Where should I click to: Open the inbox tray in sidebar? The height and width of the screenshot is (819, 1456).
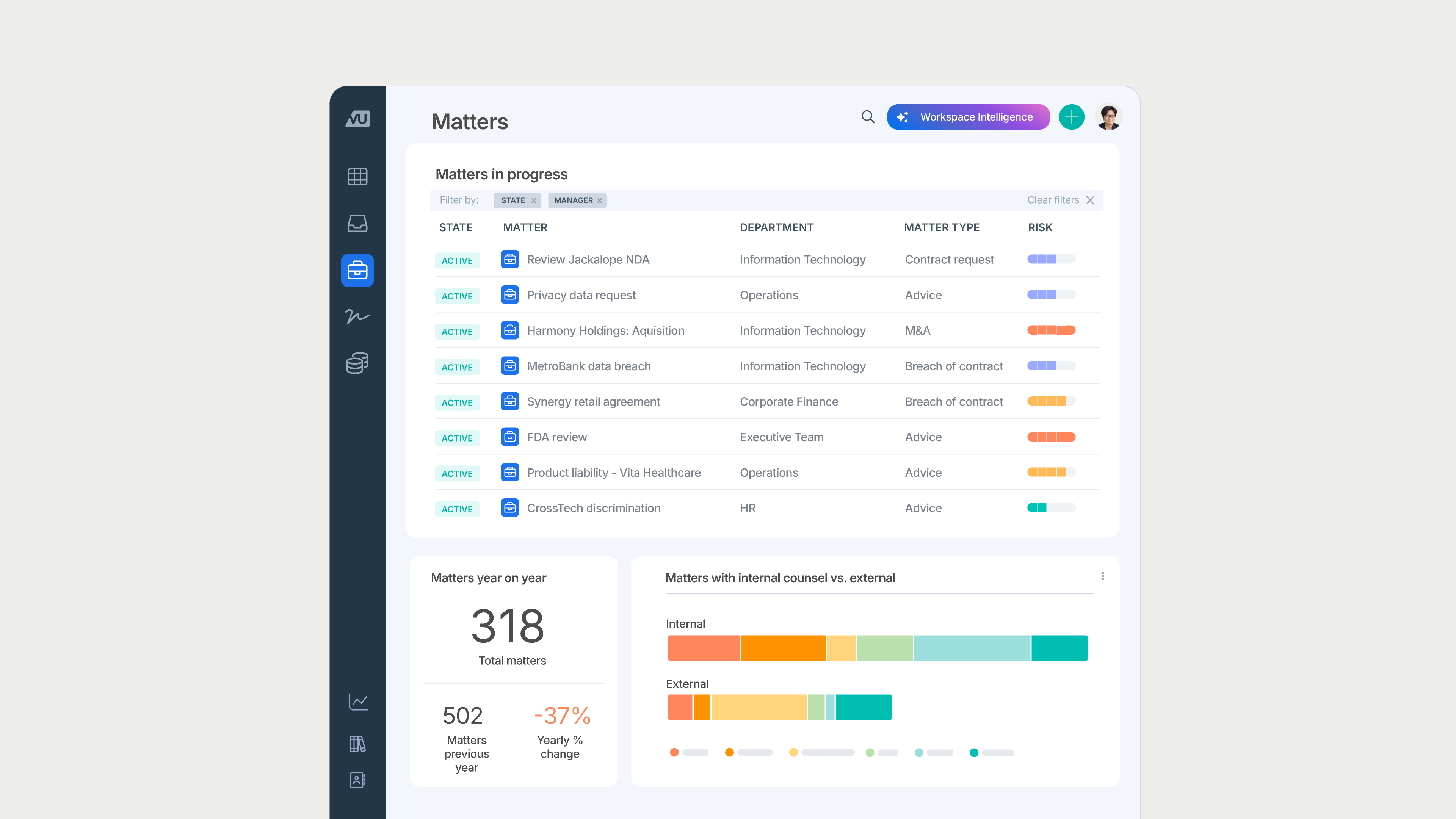point(357,223)
